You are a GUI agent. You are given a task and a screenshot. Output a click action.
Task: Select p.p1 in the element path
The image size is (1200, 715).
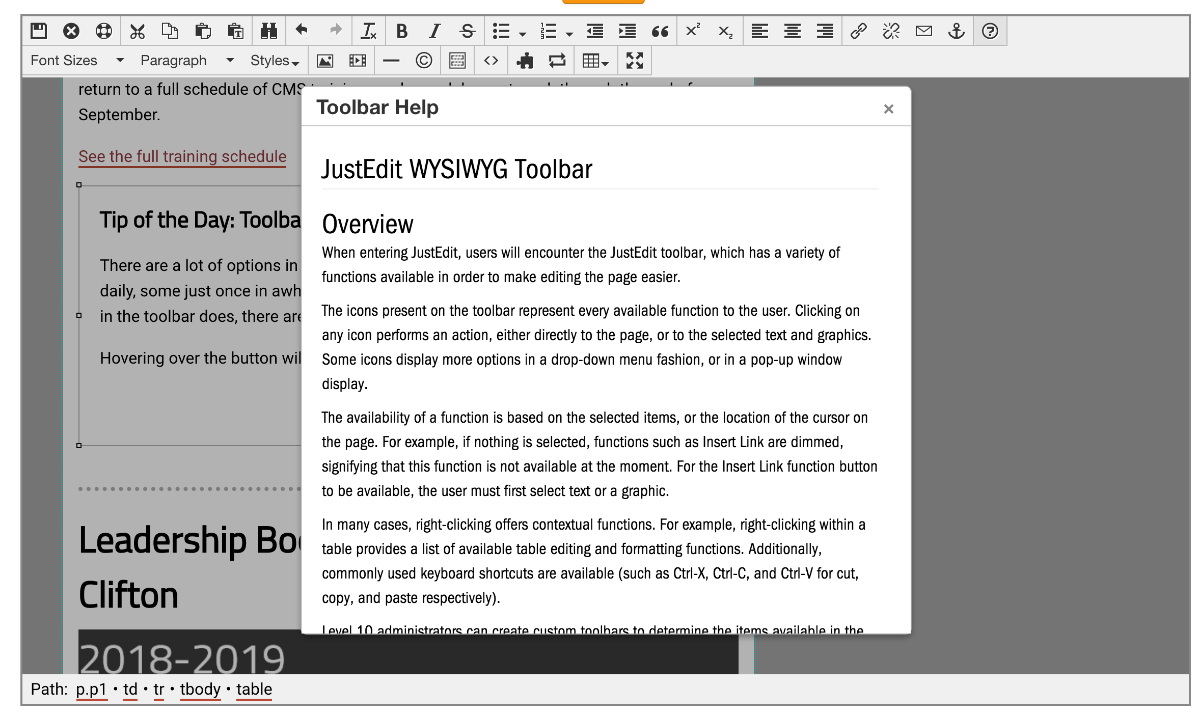[93, 689]
